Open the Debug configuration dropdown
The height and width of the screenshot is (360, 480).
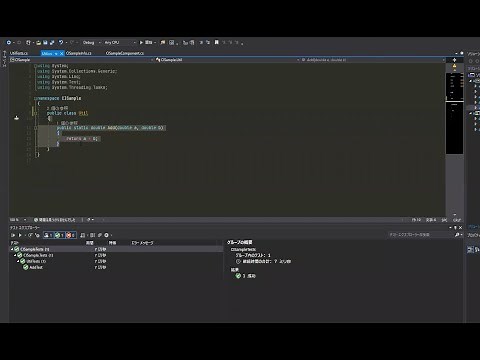click(x=92, y=43)
